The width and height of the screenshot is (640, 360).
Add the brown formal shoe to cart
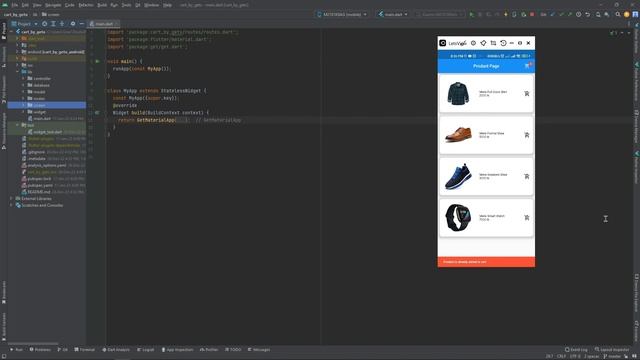point(527,135)
